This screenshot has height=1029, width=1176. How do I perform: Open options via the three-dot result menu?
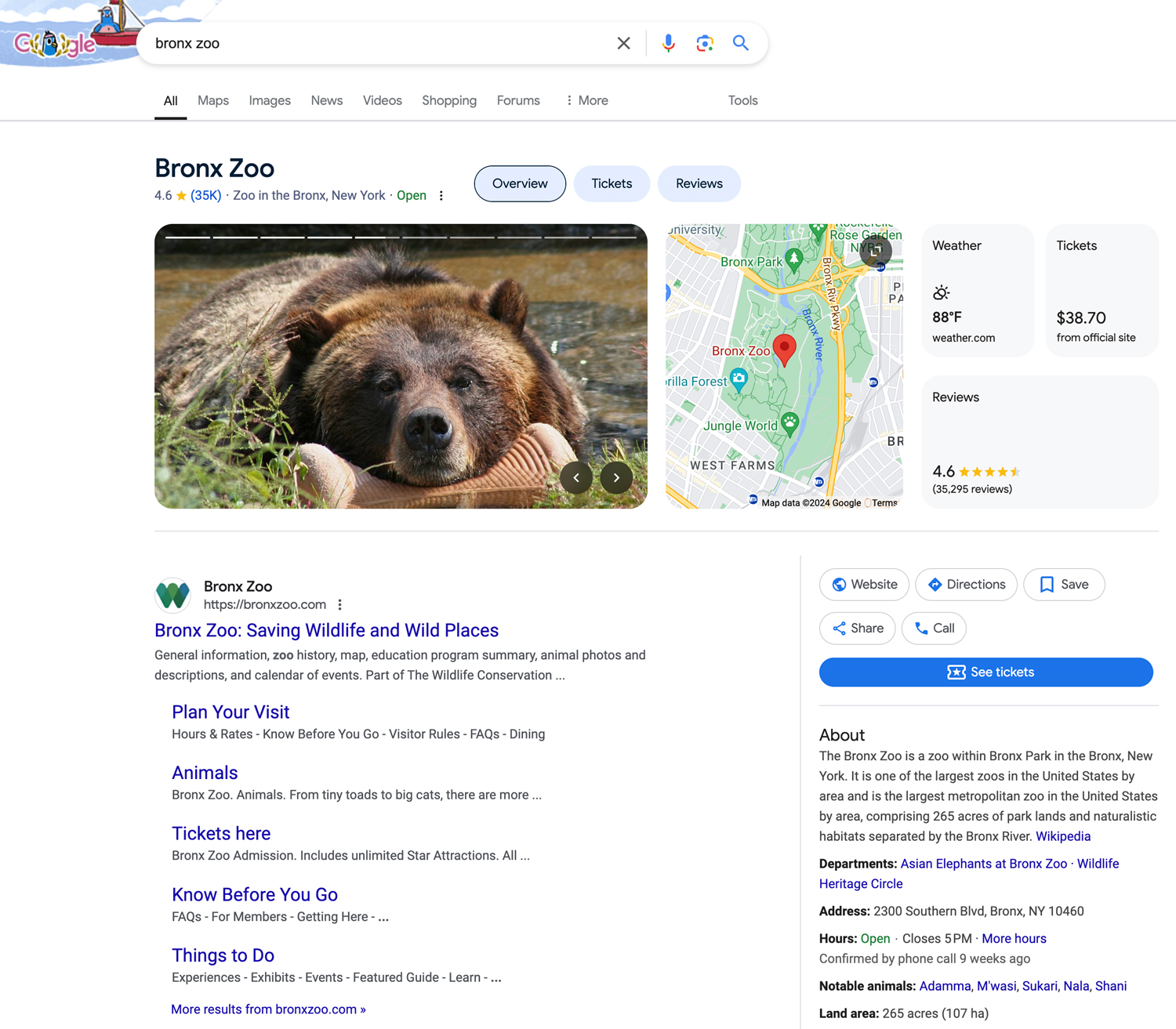pos(339,604)
